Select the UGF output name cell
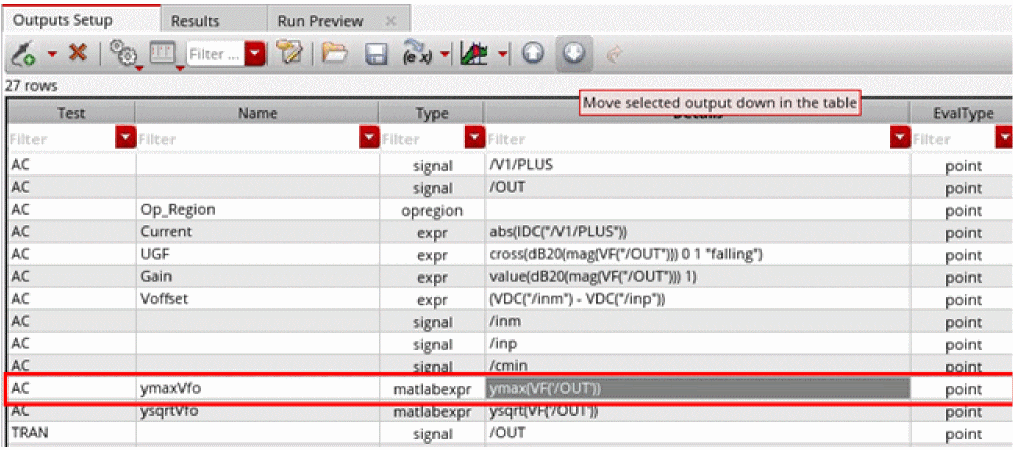The image size is (1013, 450). [x=257, y=255]
